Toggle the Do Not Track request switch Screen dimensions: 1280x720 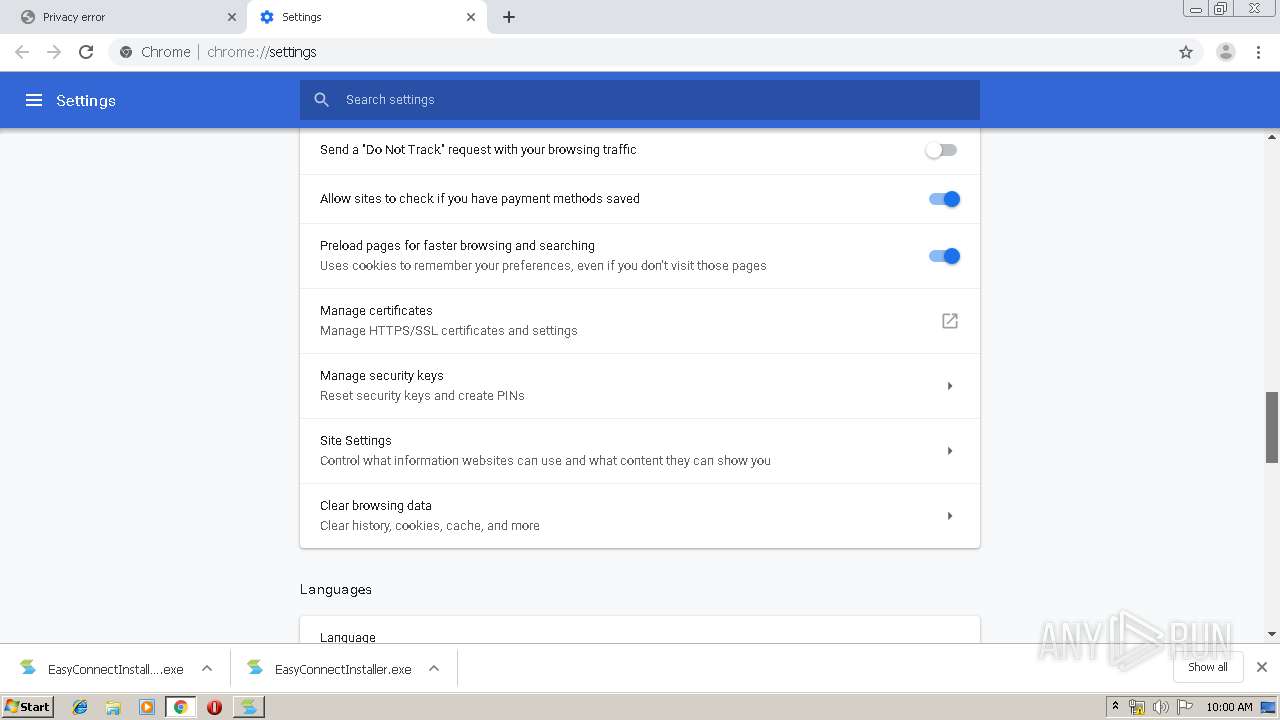click(942, 150)
